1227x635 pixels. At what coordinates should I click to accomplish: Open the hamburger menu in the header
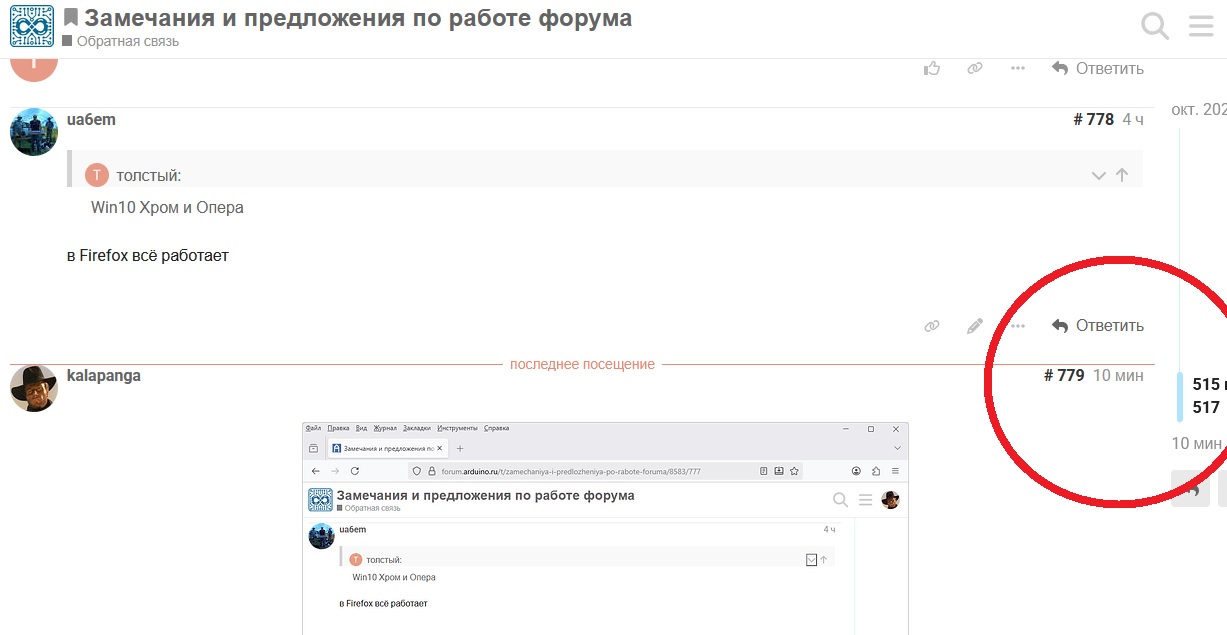pyautogui.click(x=1200, y=26)
